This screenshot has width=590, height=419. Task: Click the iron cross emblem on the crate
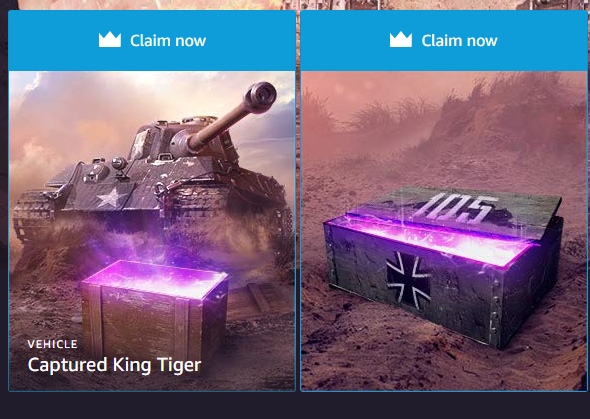409,280
